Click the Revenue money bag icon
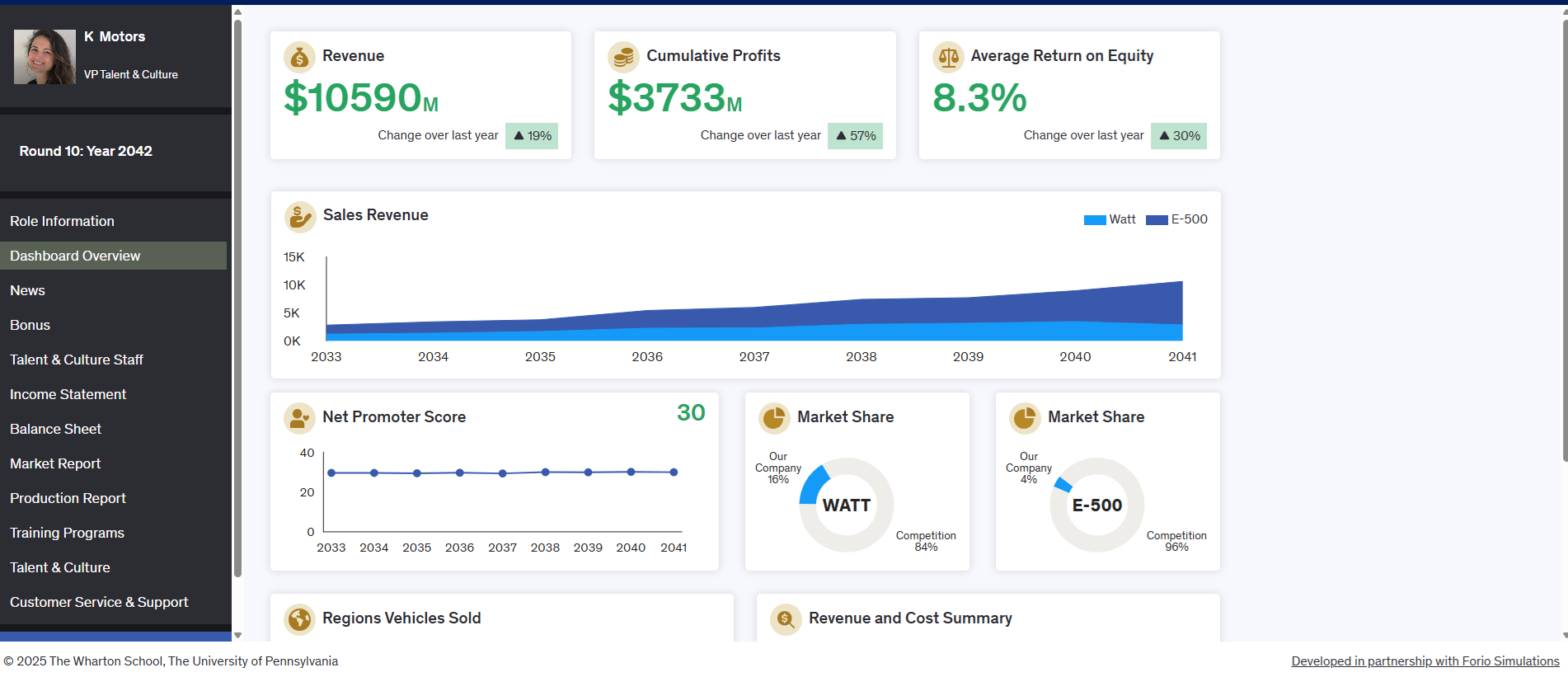Viewport: 1568px width, 677px height. [x=299, y=57]
